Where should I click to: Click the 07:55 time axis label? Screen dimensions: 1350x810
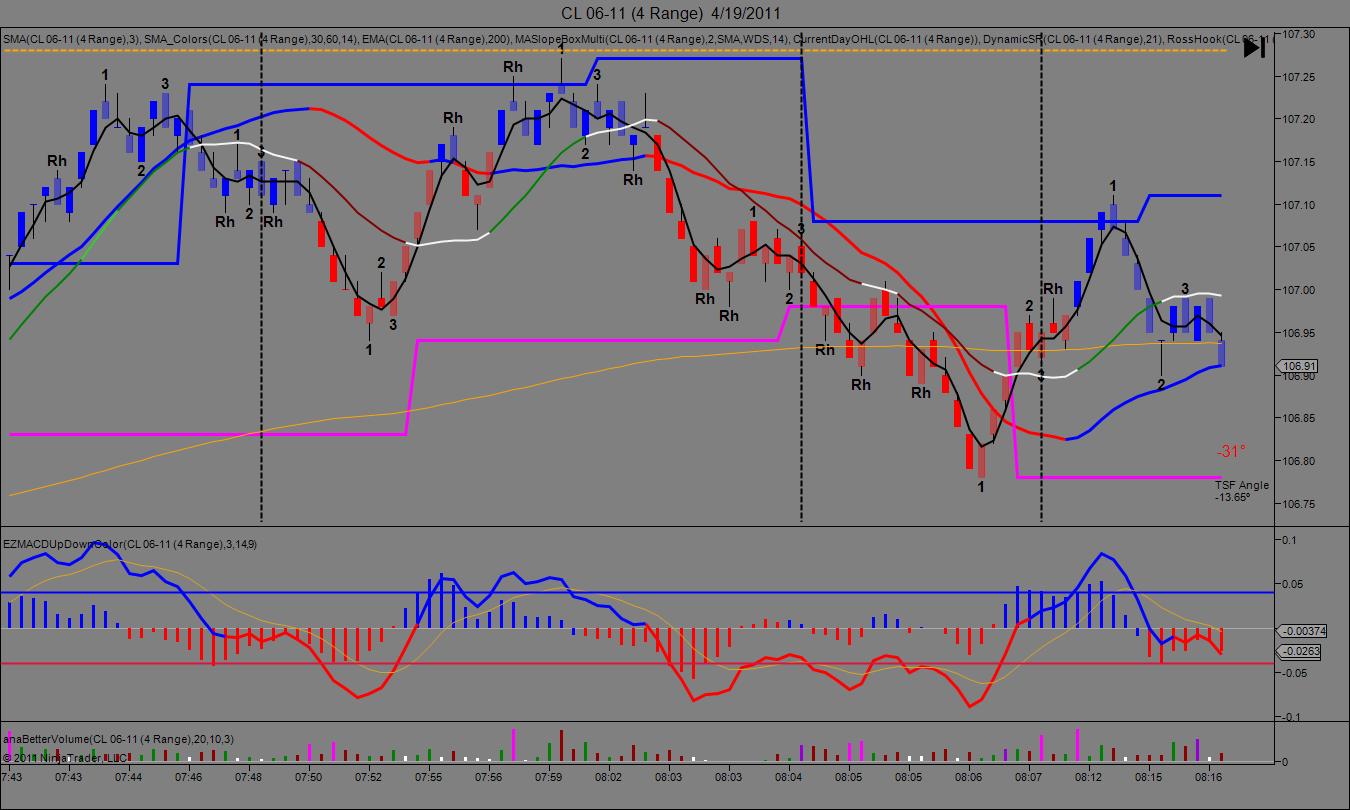point(429,776)
